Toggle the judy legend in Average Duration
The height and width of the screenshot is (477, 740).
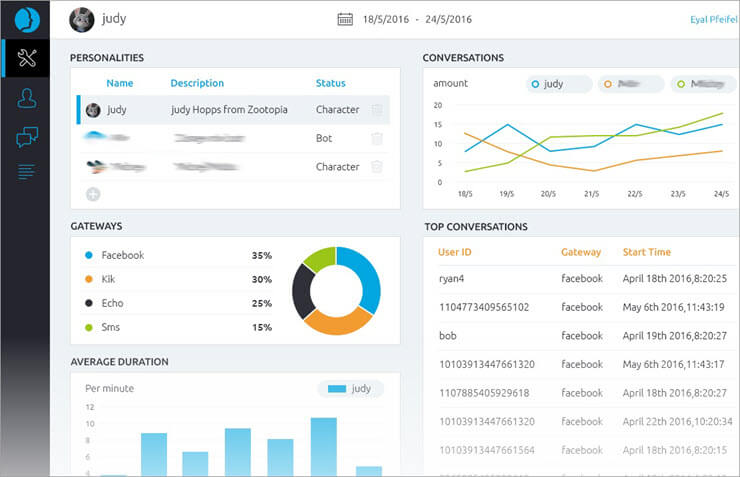point(351,389)
